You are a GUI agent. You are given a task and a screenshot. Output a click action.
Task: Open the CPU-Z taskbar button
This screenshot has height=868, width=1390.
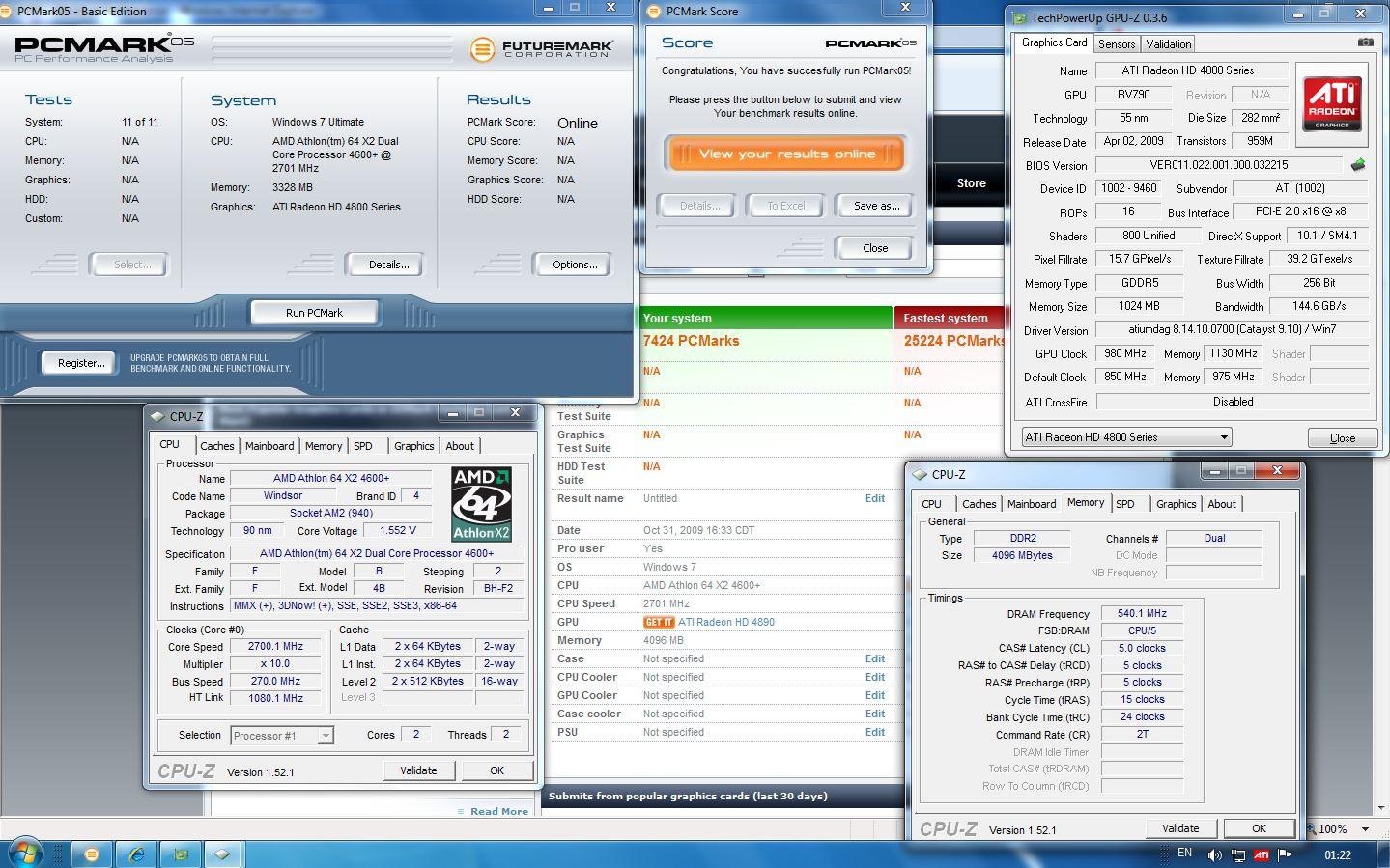[222, 854]
